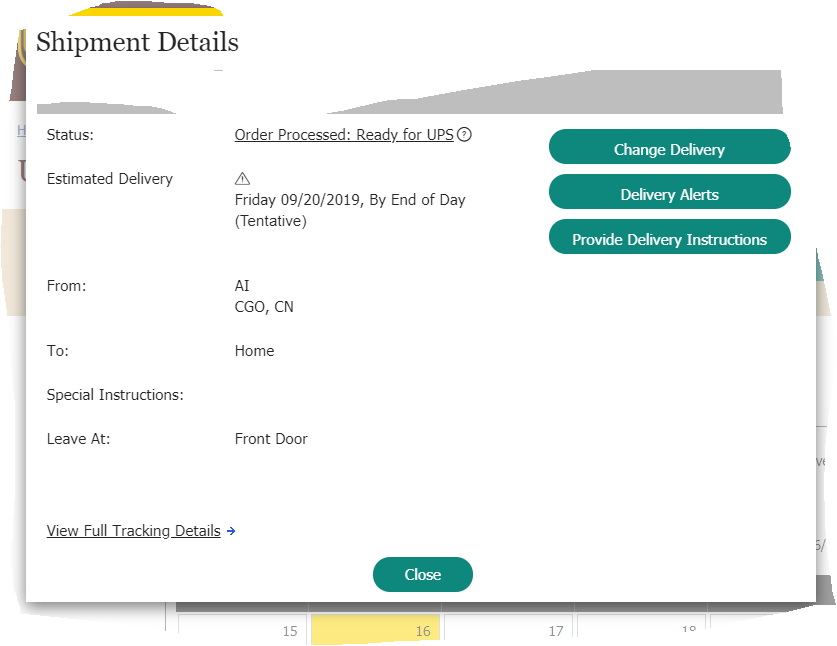Open View Full Tracking Details link

(133, 531)
